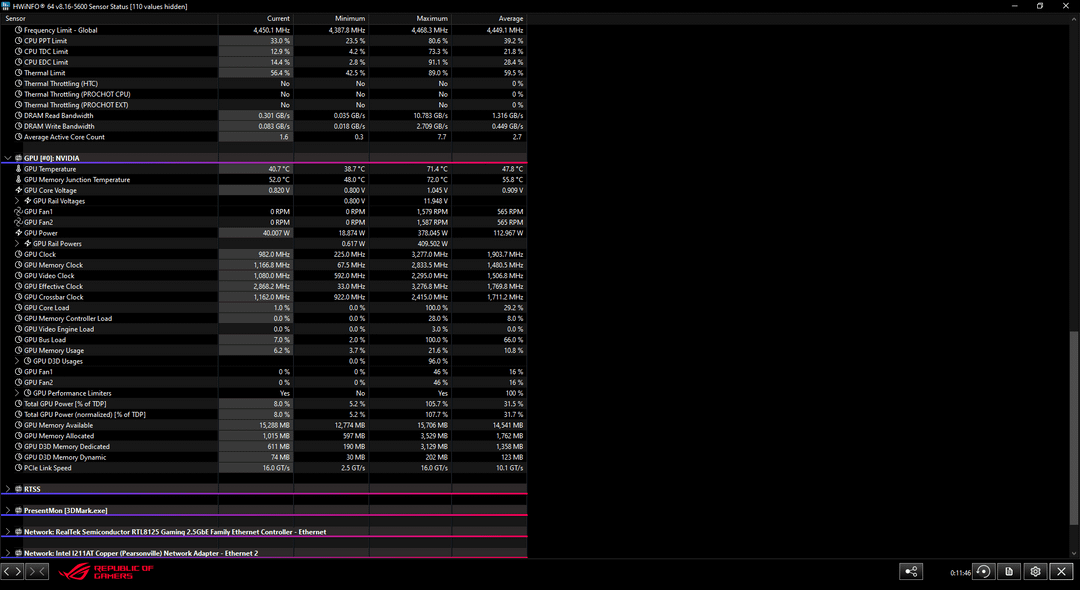Collapse the GPU [#0]: NVIDIA sensor group
The height and width of the screenshot is (590, 1080).
tap(8, 158)
